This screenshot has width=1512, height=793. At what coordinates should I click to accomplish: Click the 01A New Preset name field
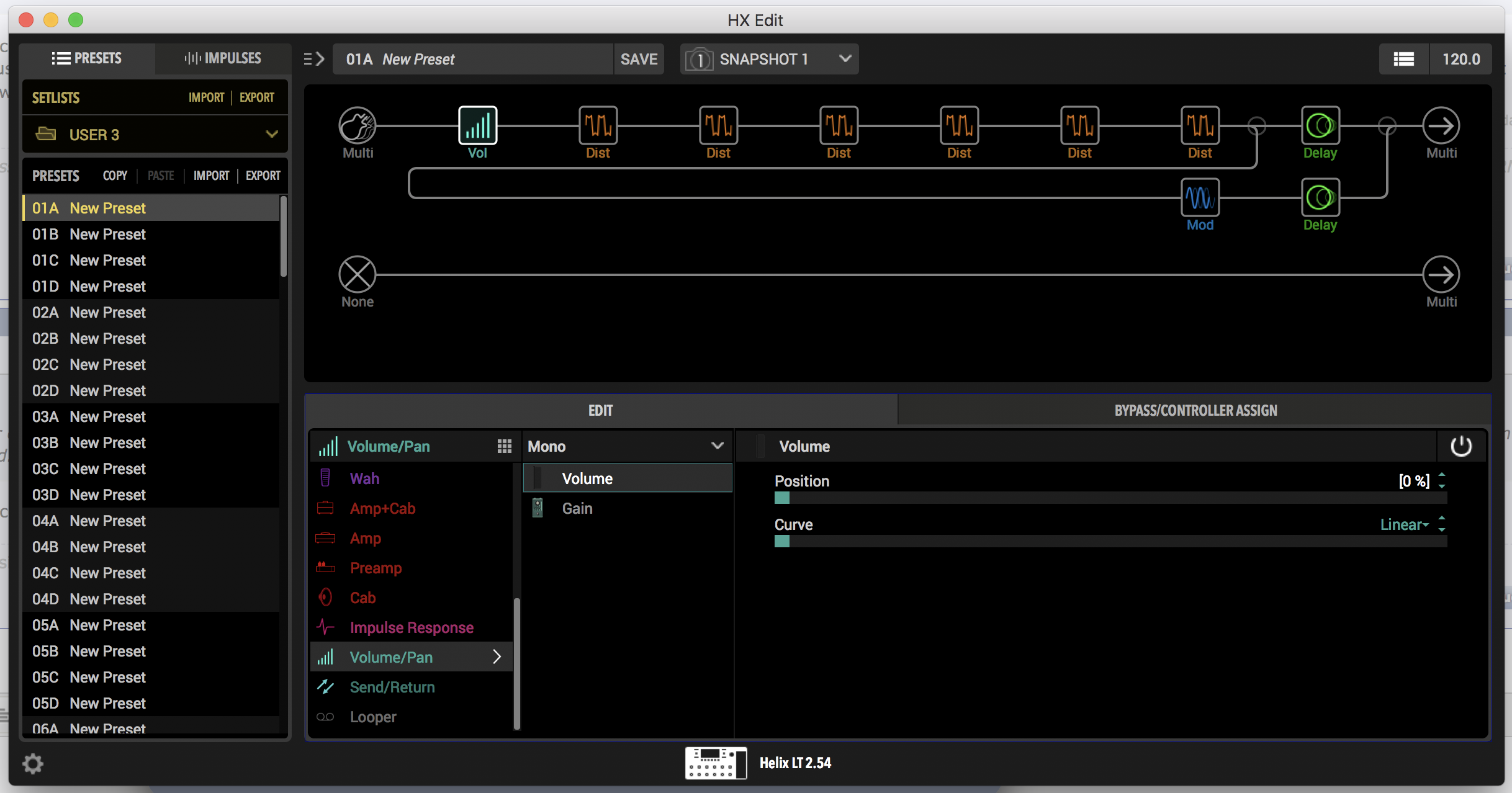pyautogui.click(x=473, y=60)
